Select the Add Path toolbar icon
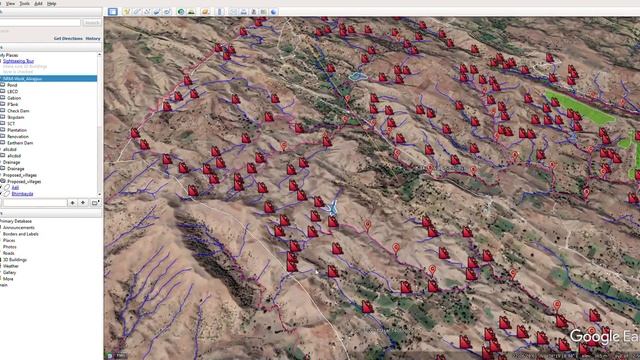This screenshot has height=360, width=640. coord(147,11)
